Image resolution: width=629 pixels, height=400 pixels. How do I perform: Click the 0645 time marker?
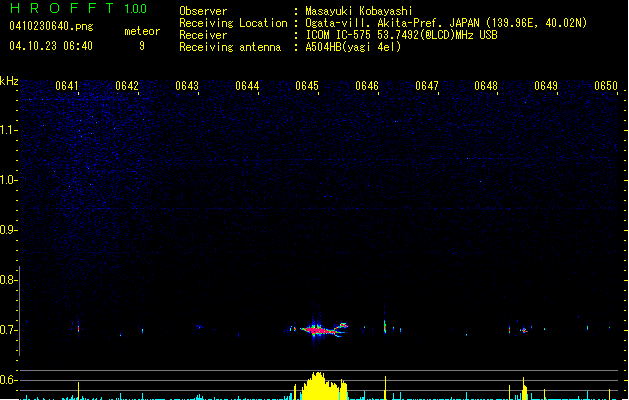pyautogui.click(x=307, y=86)
